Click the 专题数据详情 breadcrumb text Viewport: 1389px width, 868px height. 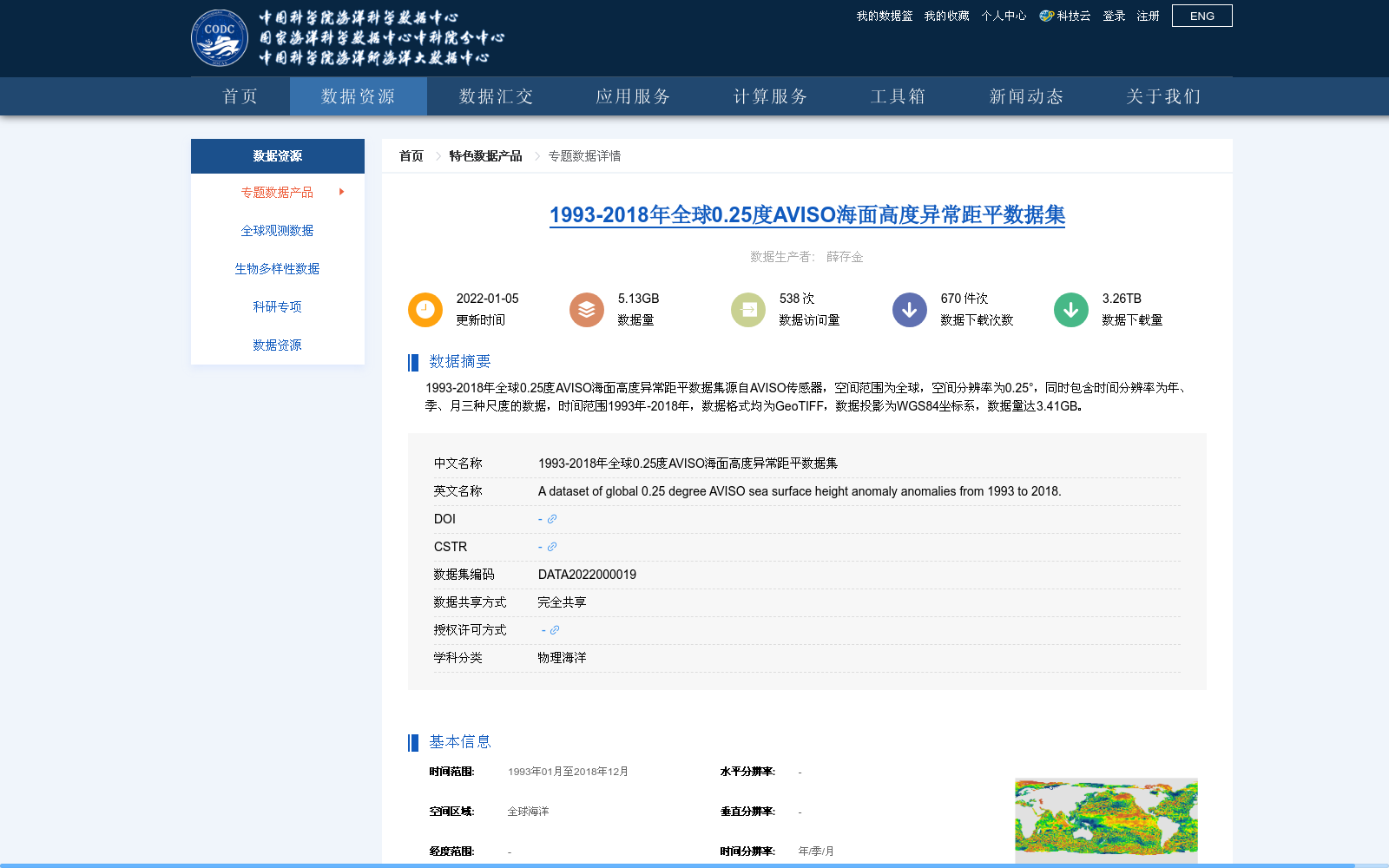[x=584, y=156]
